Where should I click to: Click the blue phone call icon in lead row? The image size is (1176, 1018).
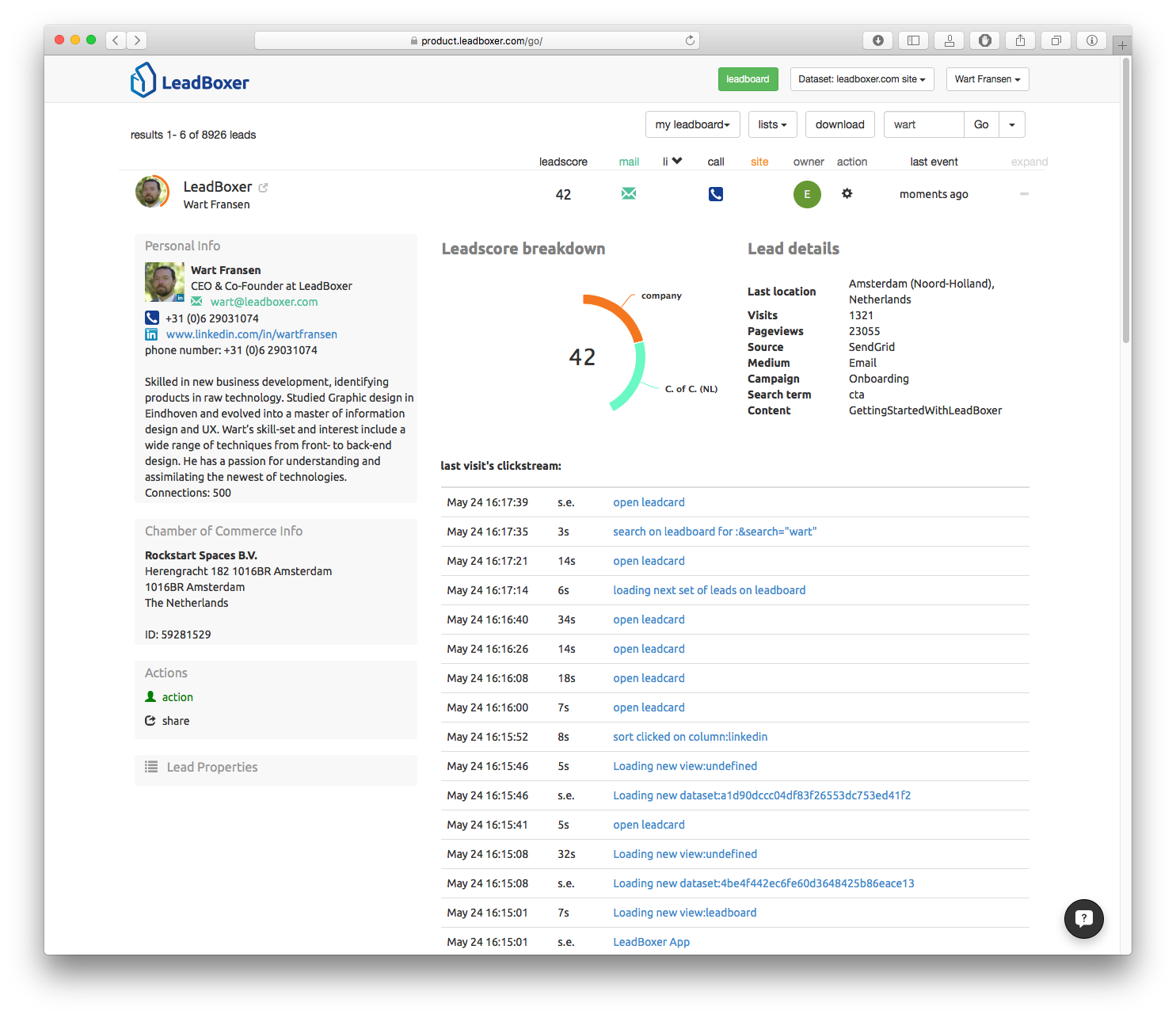(716, 194)
